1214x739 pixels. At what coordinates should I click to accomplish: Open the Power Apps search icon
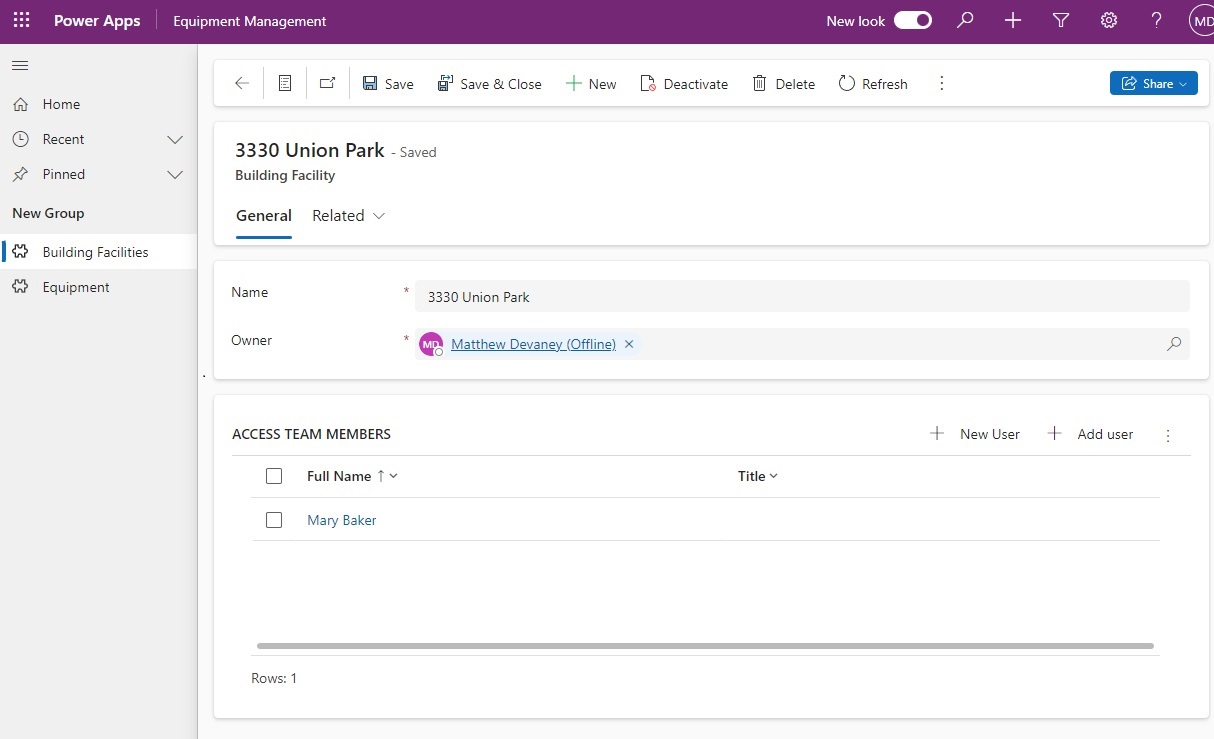click(x=964, y=20)
